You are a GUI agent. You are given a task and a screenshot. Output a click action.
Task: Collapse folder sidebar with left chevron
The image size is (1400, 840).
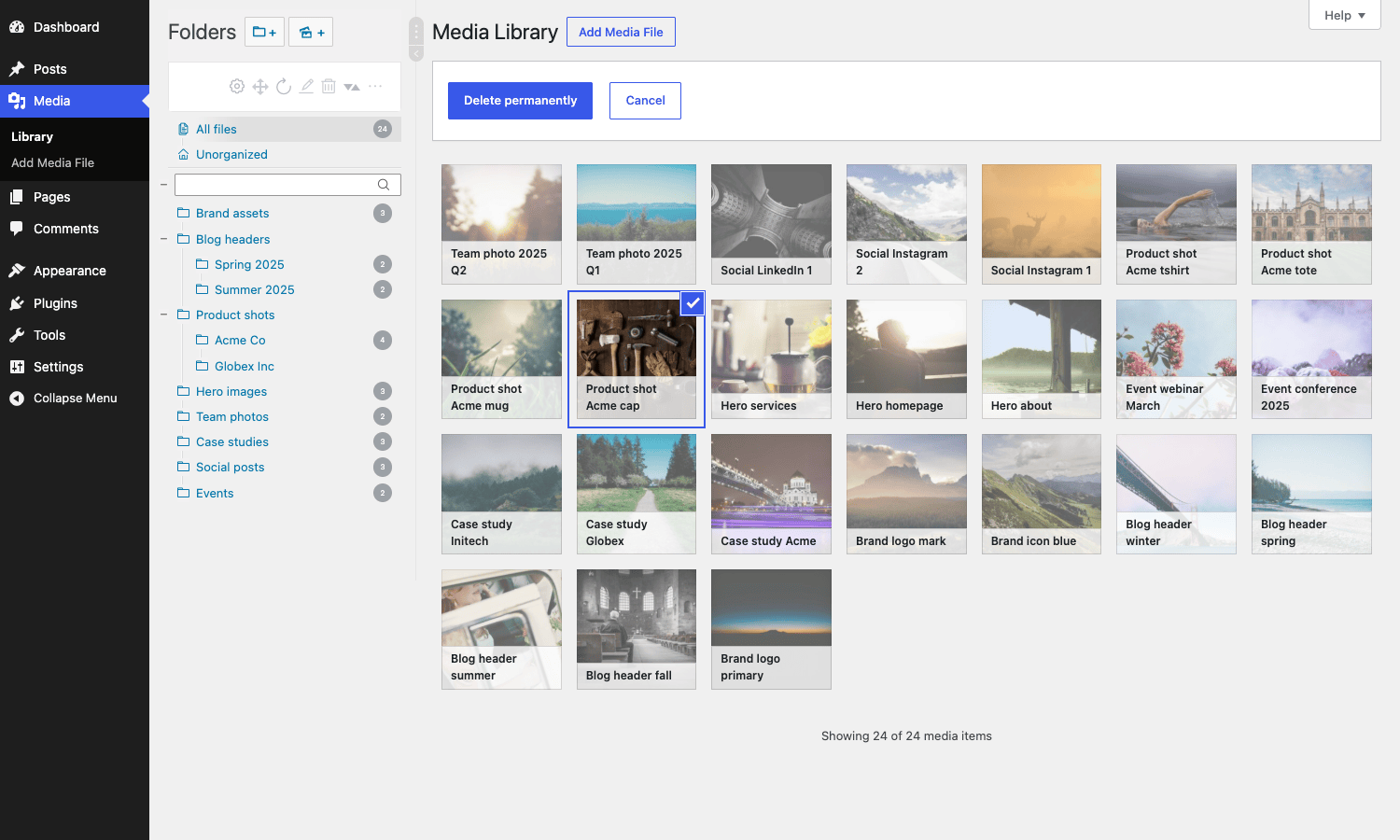(416, 53)
